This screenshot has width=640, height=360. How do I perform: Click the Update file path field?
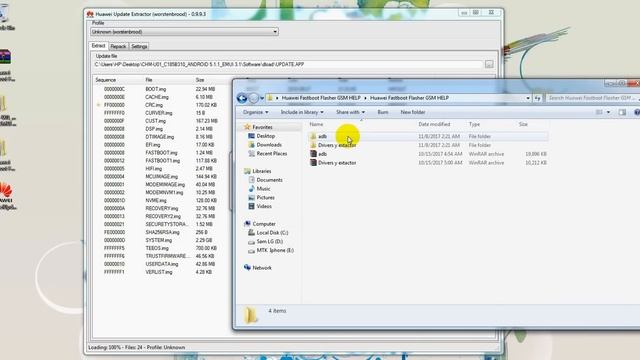tap(288, 64)
